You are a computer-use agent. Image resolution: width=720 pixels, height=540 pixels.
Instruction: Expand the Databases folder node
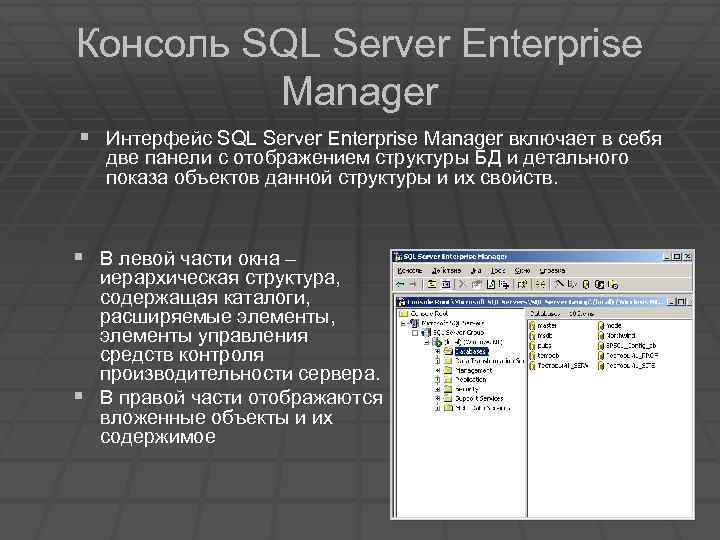(x=438, y=351)
